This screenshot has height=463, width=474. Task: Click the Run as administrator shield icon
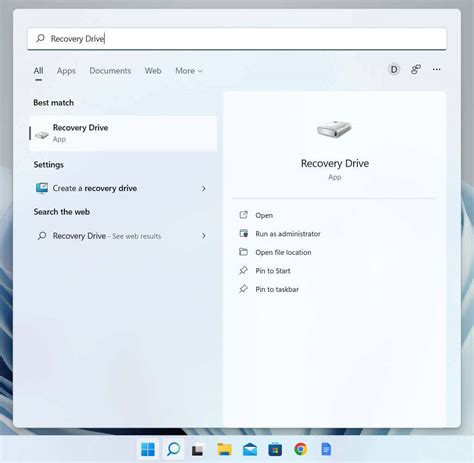tap(244, 233)
